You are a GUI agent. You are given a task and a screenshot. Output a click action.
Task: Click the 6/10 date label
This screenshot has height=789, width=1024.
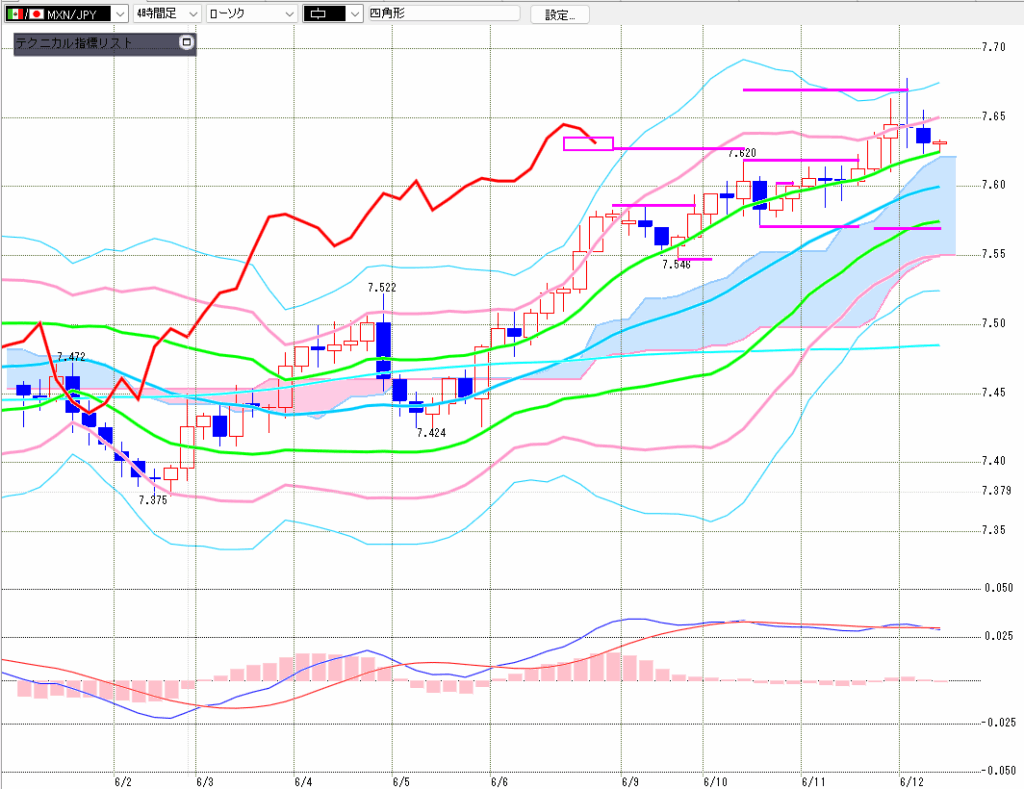[x=715, y=782]
